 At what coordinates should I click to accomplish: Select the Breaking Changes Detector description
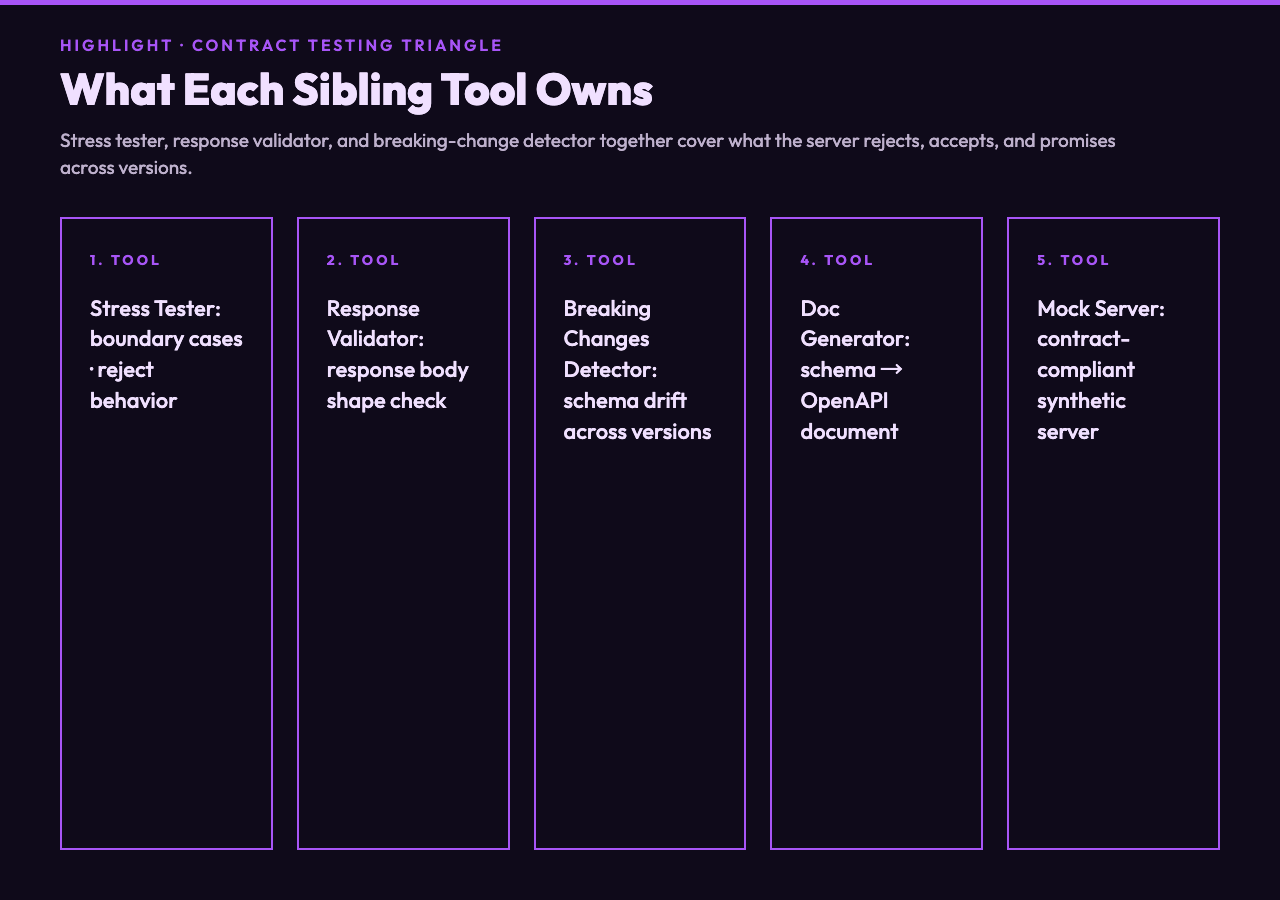[x=637, y=370]
